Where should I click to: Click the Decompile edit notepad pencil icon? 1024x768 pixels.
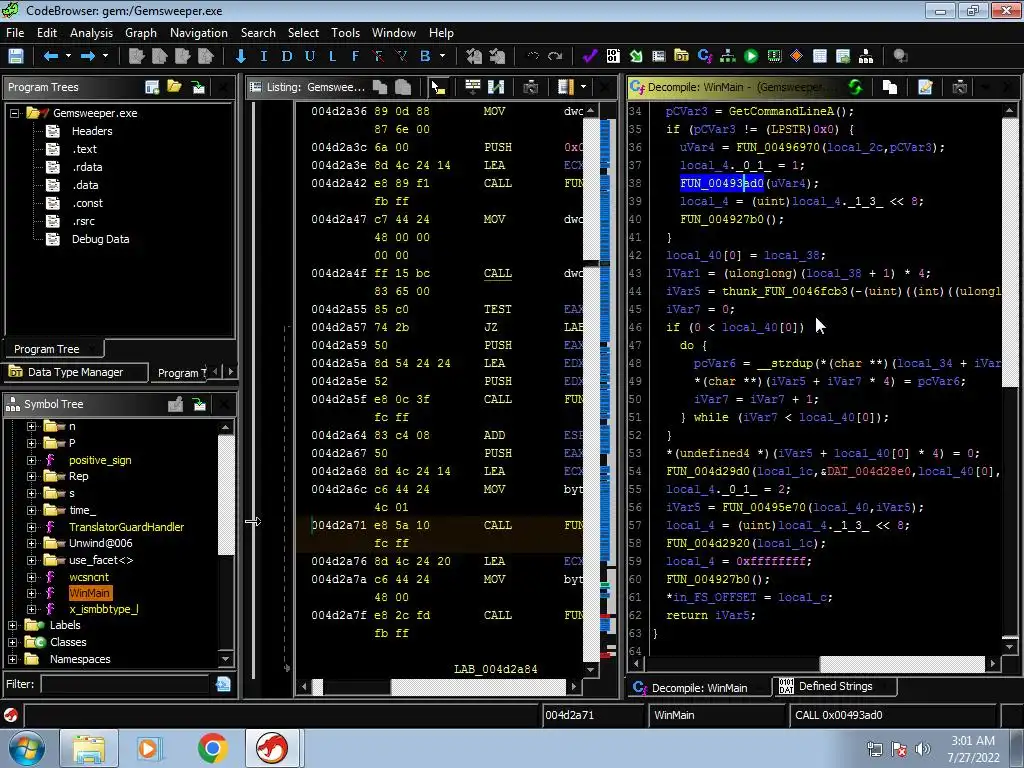[925, 87]
